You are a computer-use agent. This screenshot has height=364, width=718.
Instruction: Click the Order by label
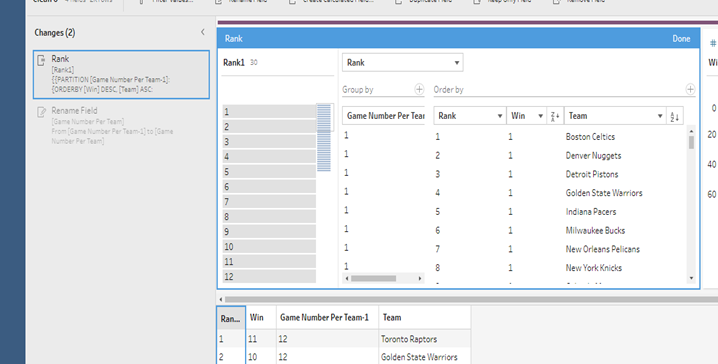(x=448, y=90)
